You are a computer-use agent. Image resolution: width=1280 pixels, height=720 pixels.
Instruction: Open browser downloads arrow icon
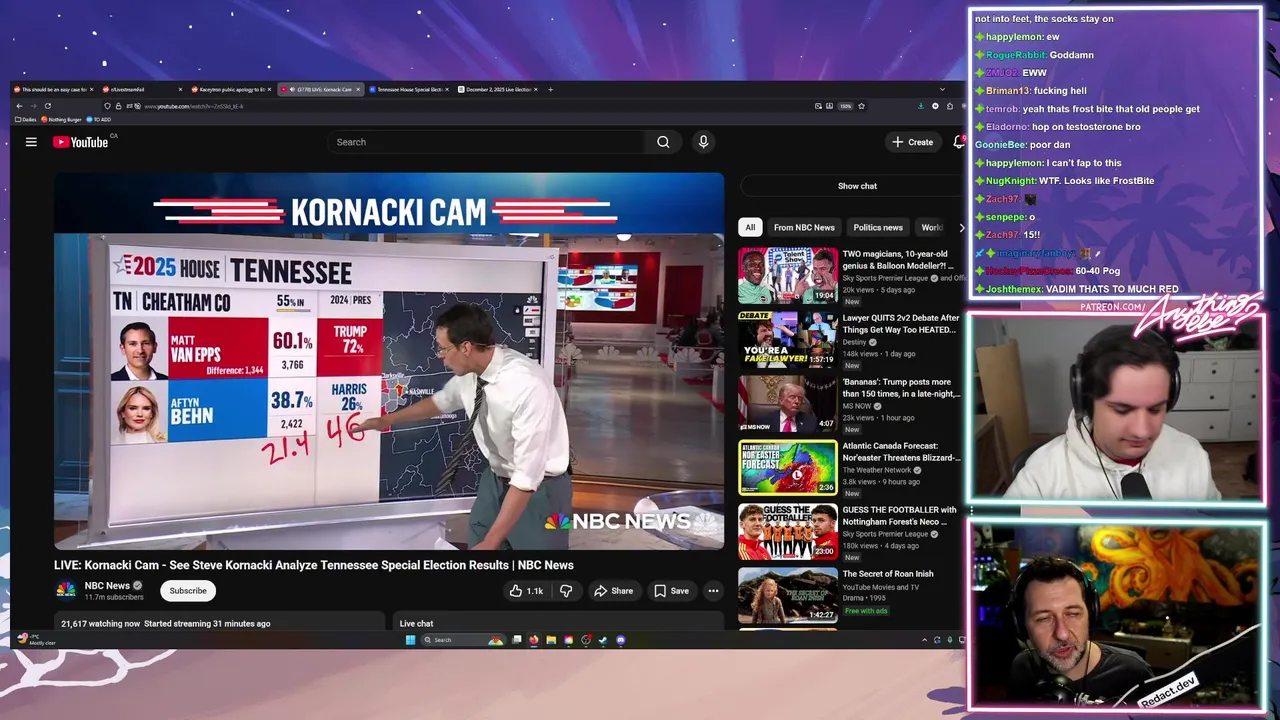pyautogui.click(x=921, y=106)
